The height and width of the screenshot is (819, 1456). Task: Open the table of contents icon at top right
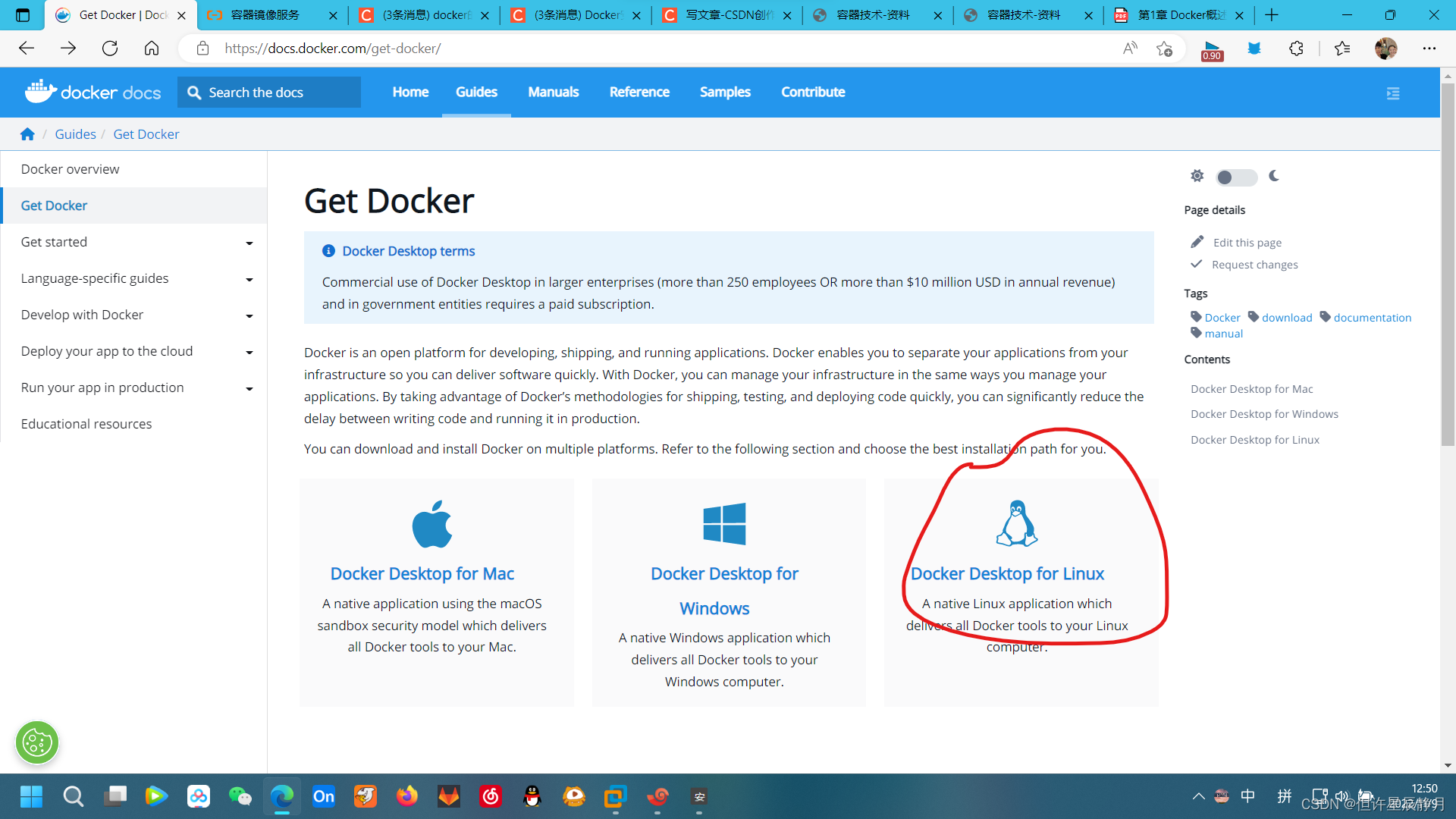(x=1393, y=93)
